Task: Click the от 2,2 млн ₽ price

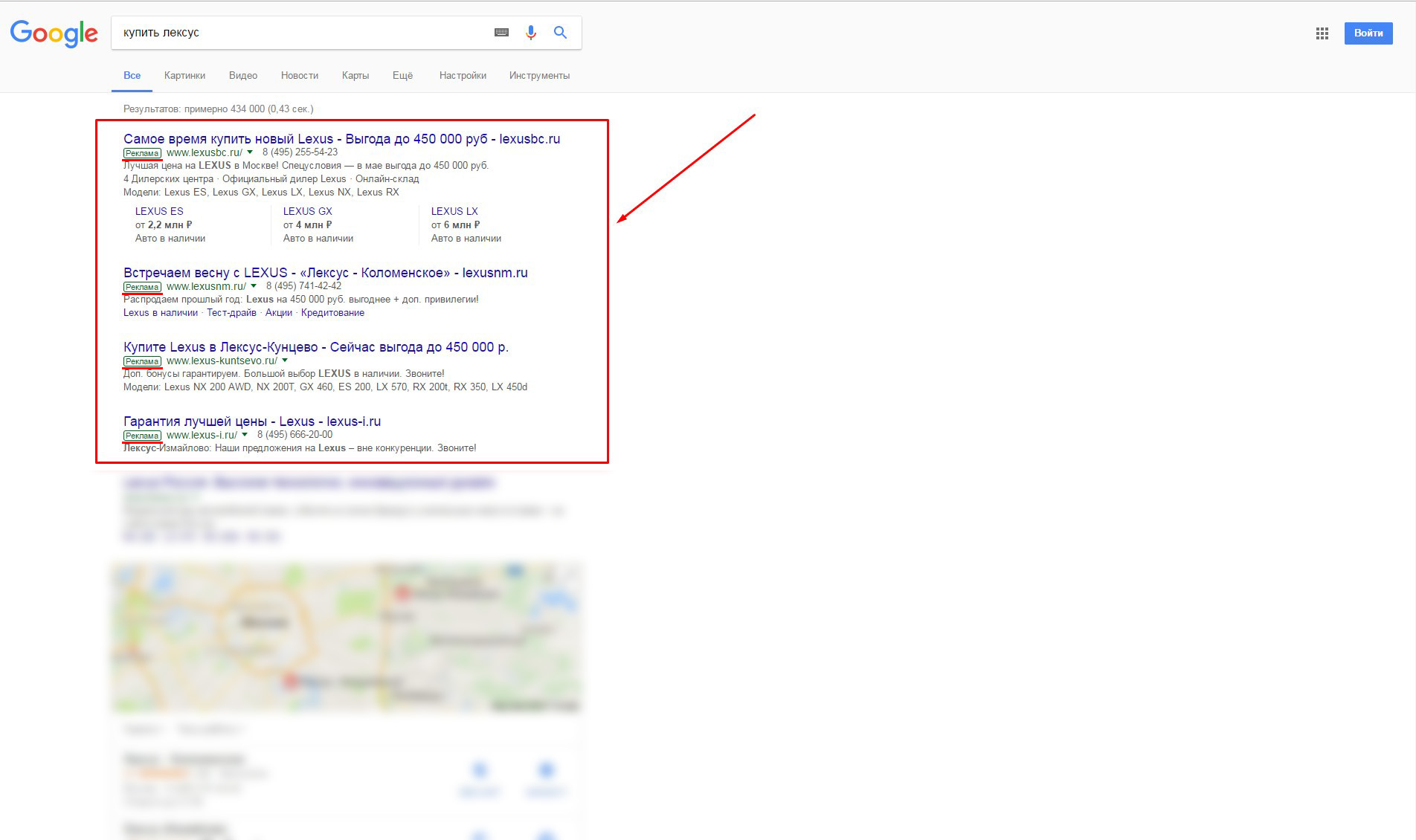Action: coord(164,225)
